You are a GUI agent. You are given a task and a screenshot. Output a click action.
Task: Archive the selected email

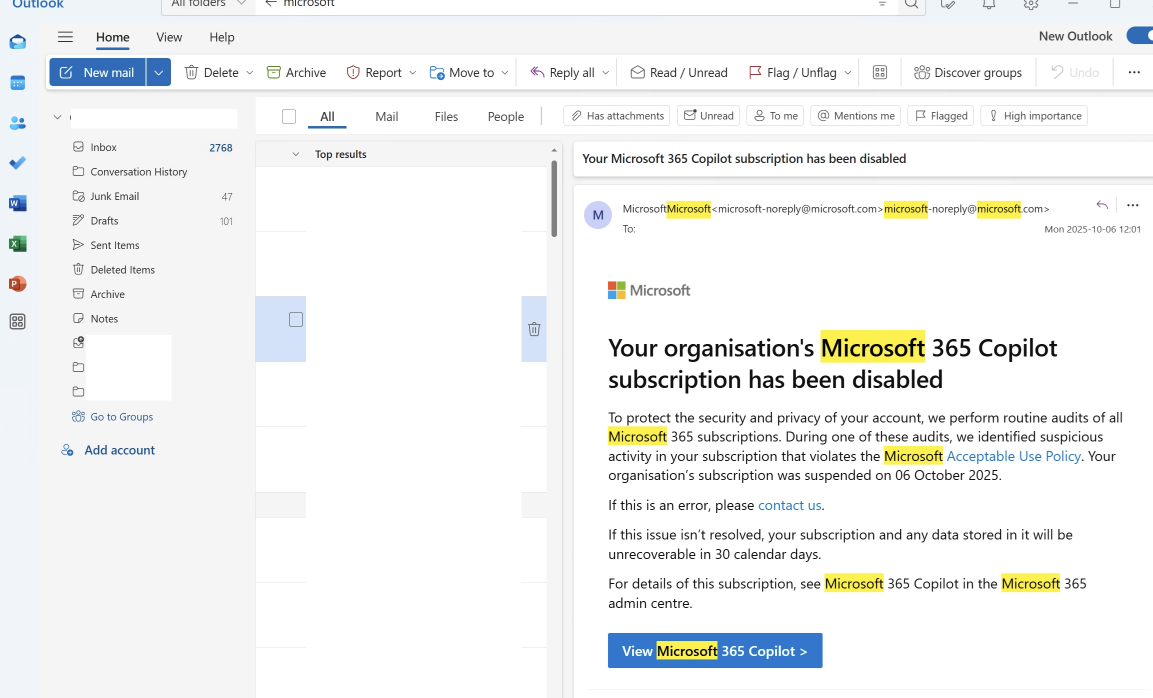click(x=296, y=72)
